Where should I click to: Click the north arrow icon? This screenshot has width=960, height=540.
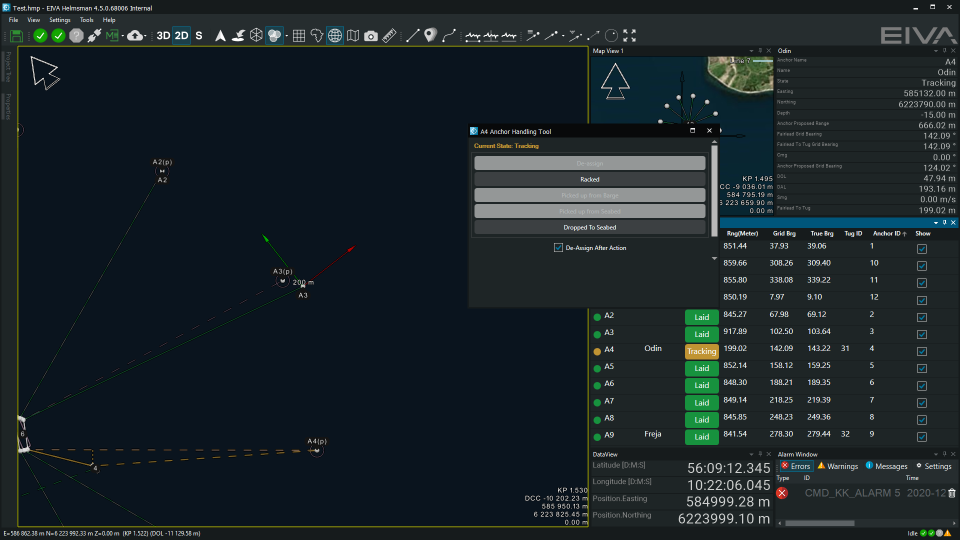pyautogui.click(x=220, y=36)
